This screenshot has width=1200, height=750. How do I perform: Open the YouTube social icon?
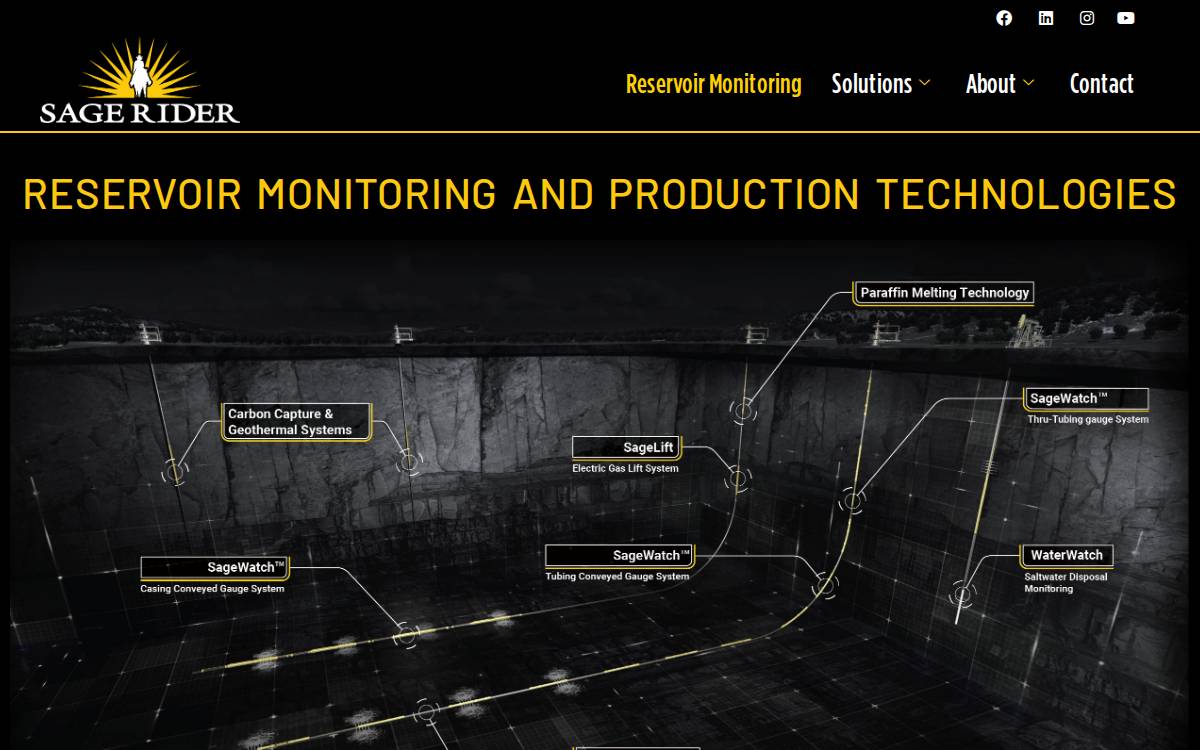(x=1126, y=18)
